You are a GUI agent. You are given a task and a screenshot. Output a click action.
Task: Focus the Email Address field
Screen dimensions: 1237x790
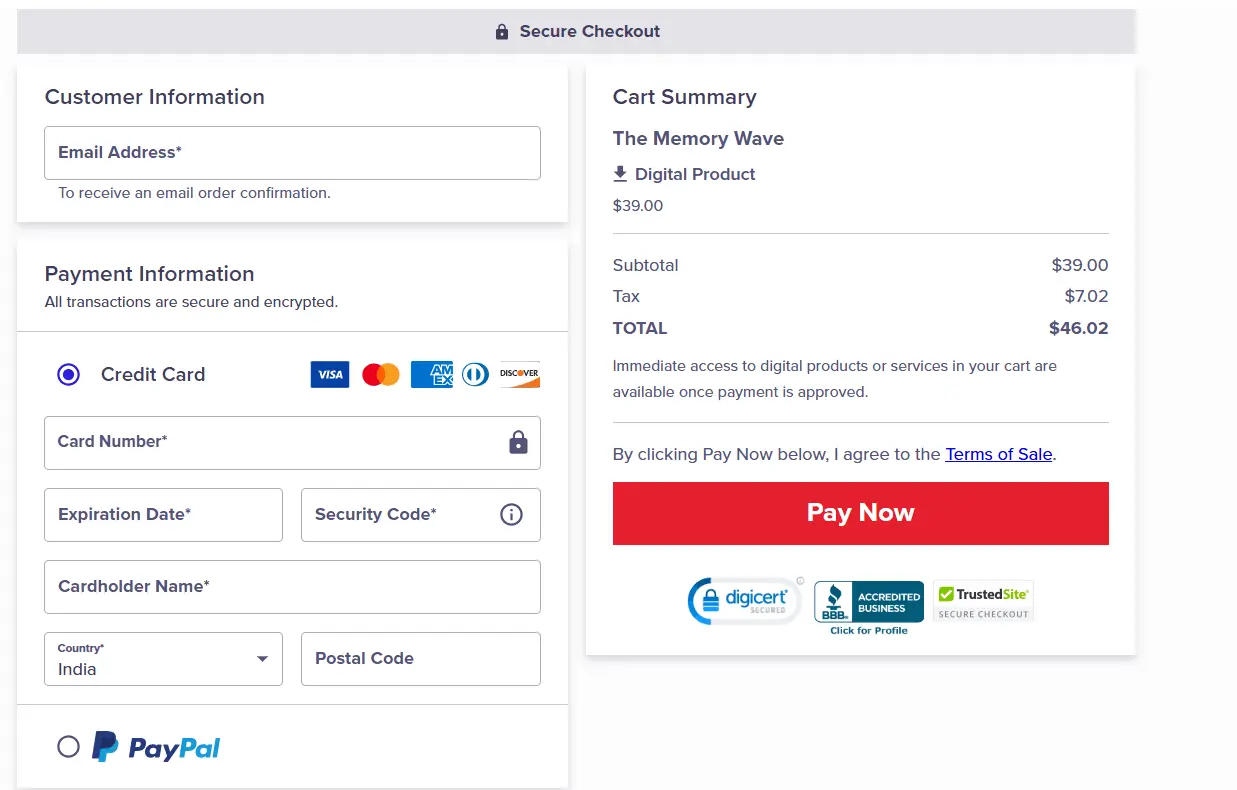[292, 153]
